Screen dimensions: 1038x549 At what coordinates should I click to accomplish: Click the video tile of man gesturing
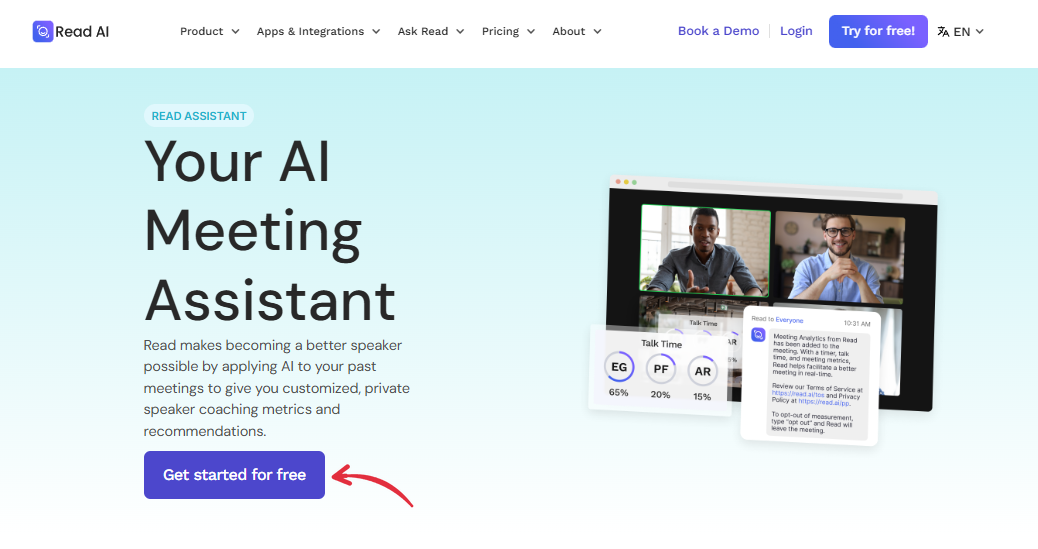coord(704,250)
